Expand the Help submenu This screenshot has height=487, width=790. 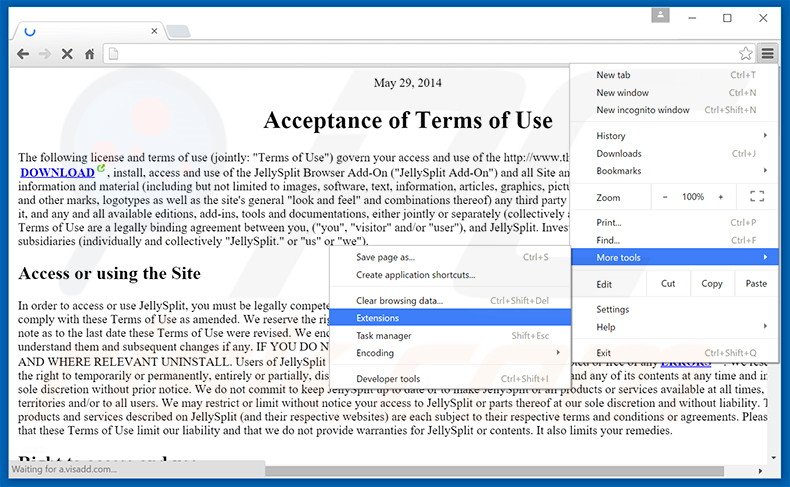pyautogui.click(x=675, y=327)
